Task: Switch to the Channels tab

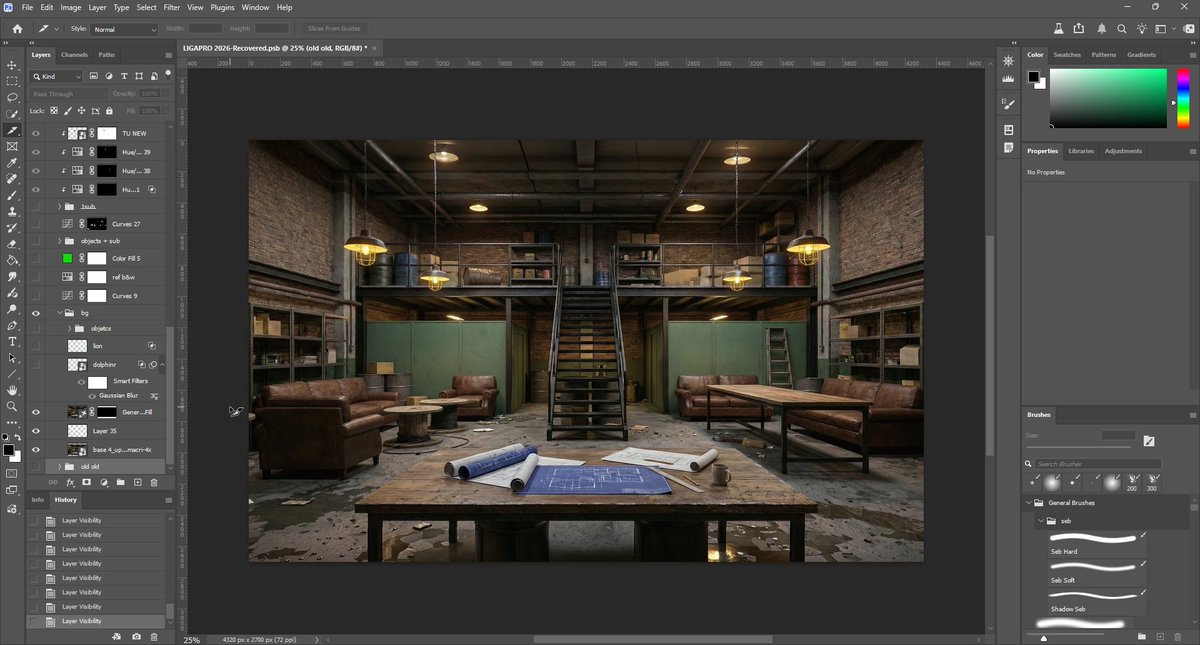Action: click(x=74, y=55)
